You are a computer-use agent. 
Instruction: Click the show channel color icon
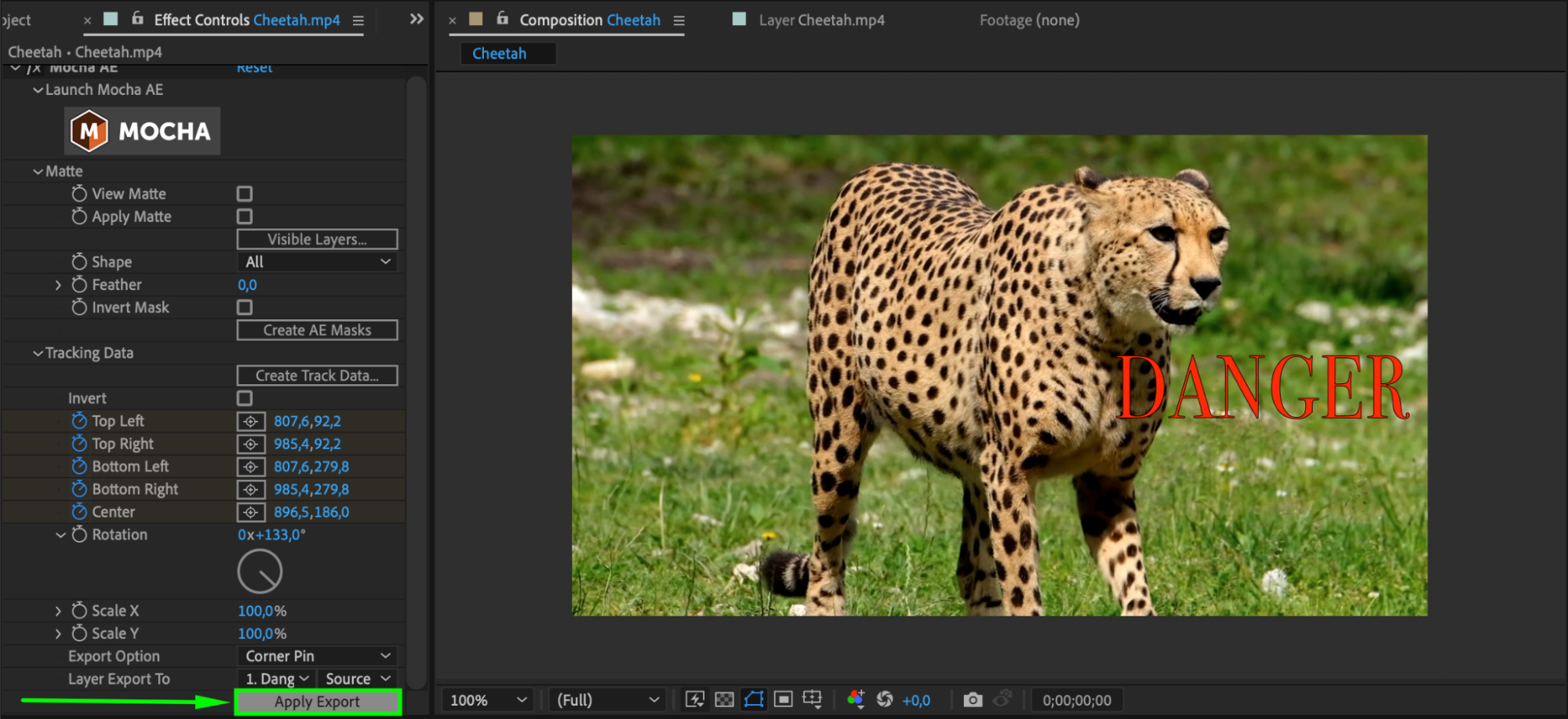pos(856,699)
